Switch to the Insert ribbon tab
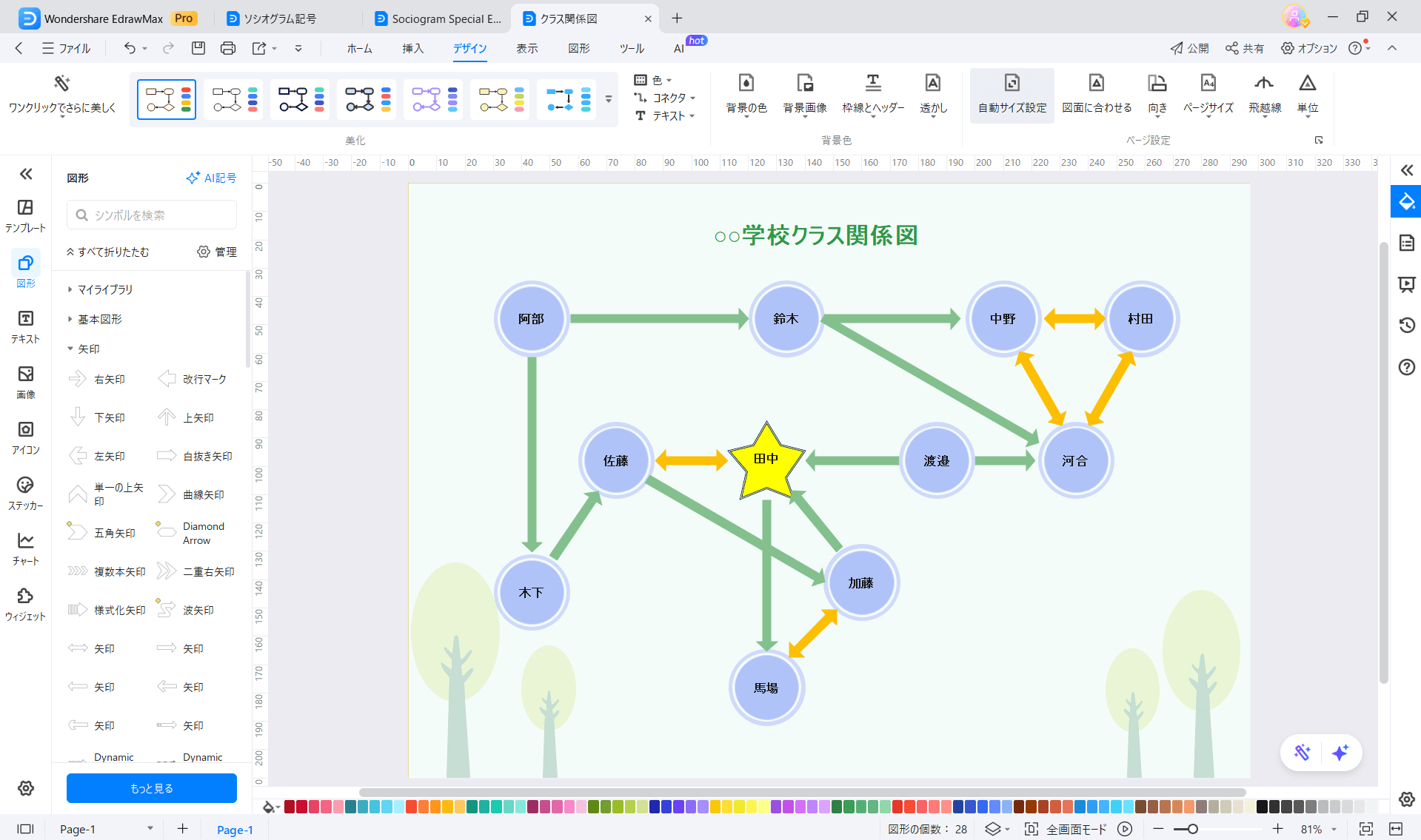The width and height of the screenshot is (1421, 840). 413,48
